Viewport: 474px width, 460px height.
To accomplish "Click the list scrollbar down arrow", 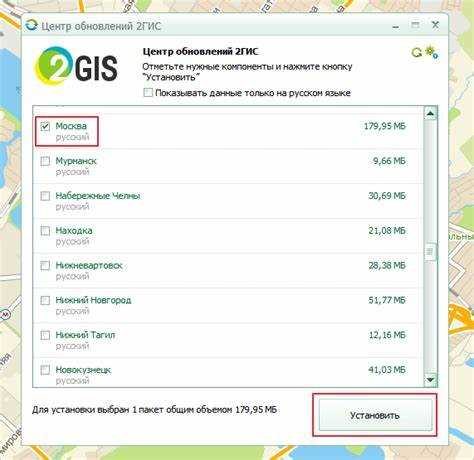I will tap(430, 380).
